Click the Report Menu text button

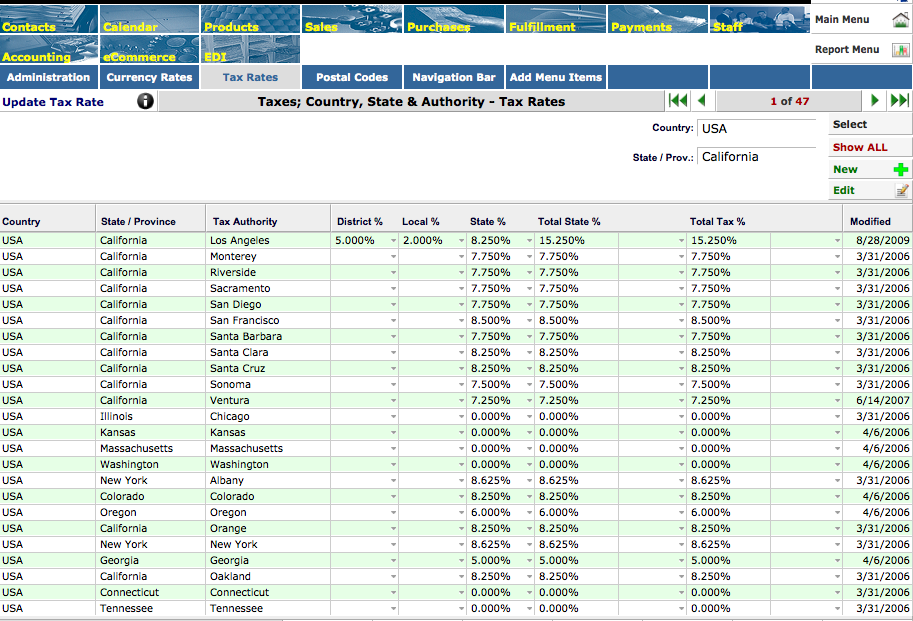tap(847, 50)
